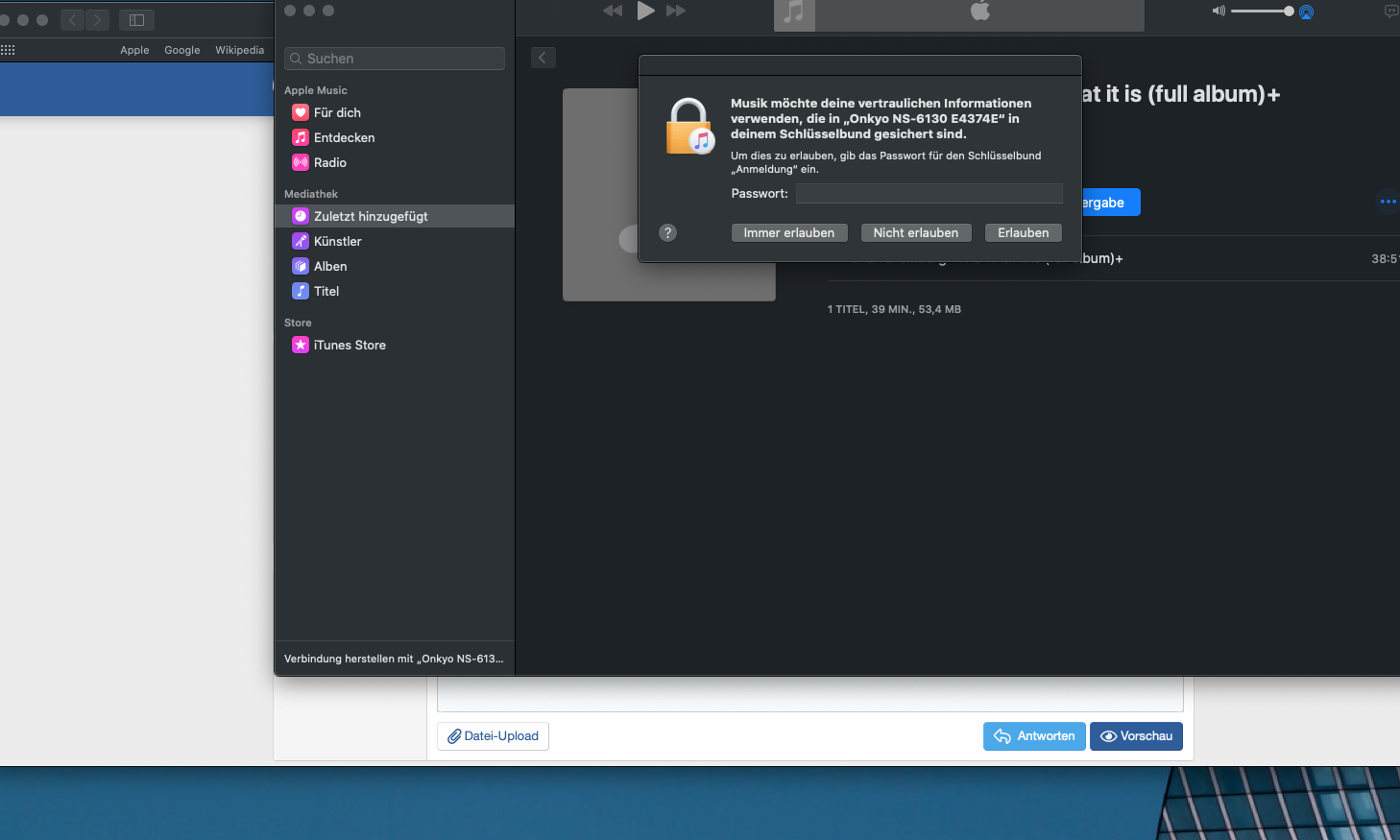Open the Safari favorites grid icon
Screen dimensions: 1400x840
point(8,50)
